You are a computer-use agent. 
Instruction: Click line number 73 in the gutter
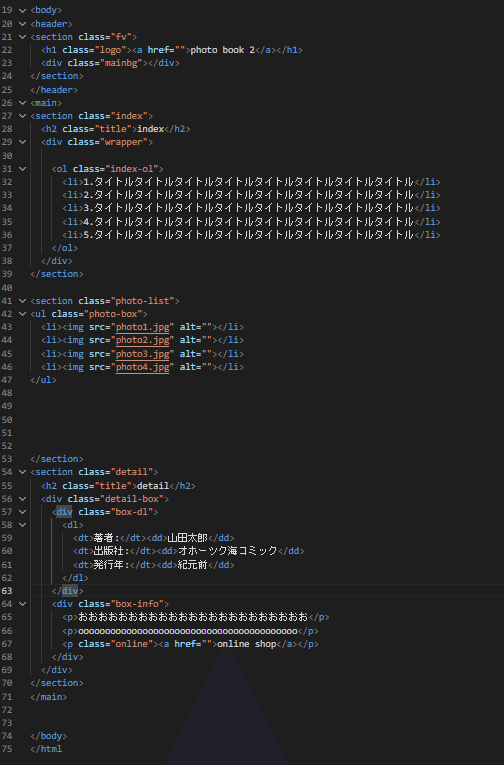pos(7,723)
